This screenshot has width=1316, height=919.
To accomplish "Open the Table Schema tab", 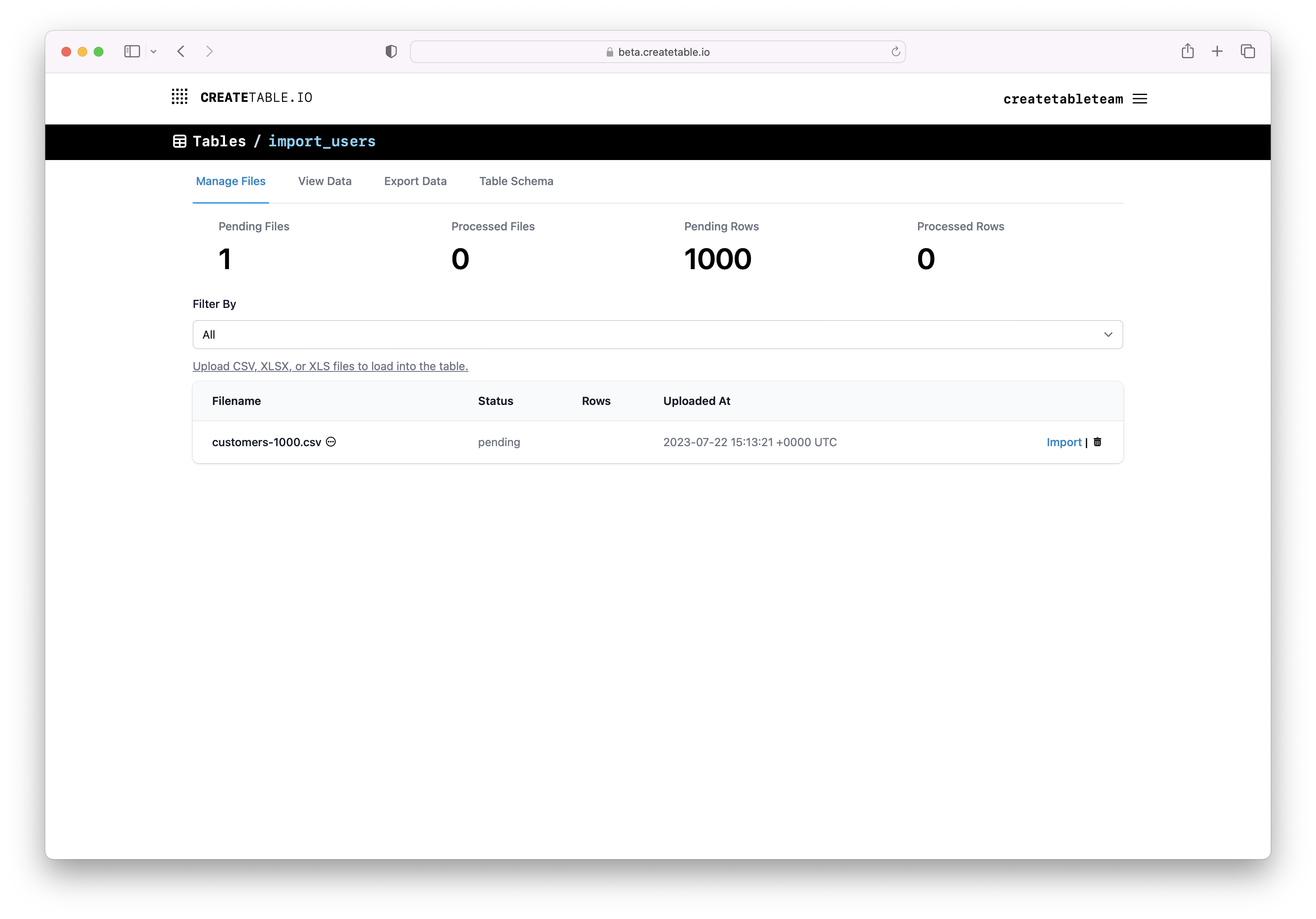I will (516, 181).
